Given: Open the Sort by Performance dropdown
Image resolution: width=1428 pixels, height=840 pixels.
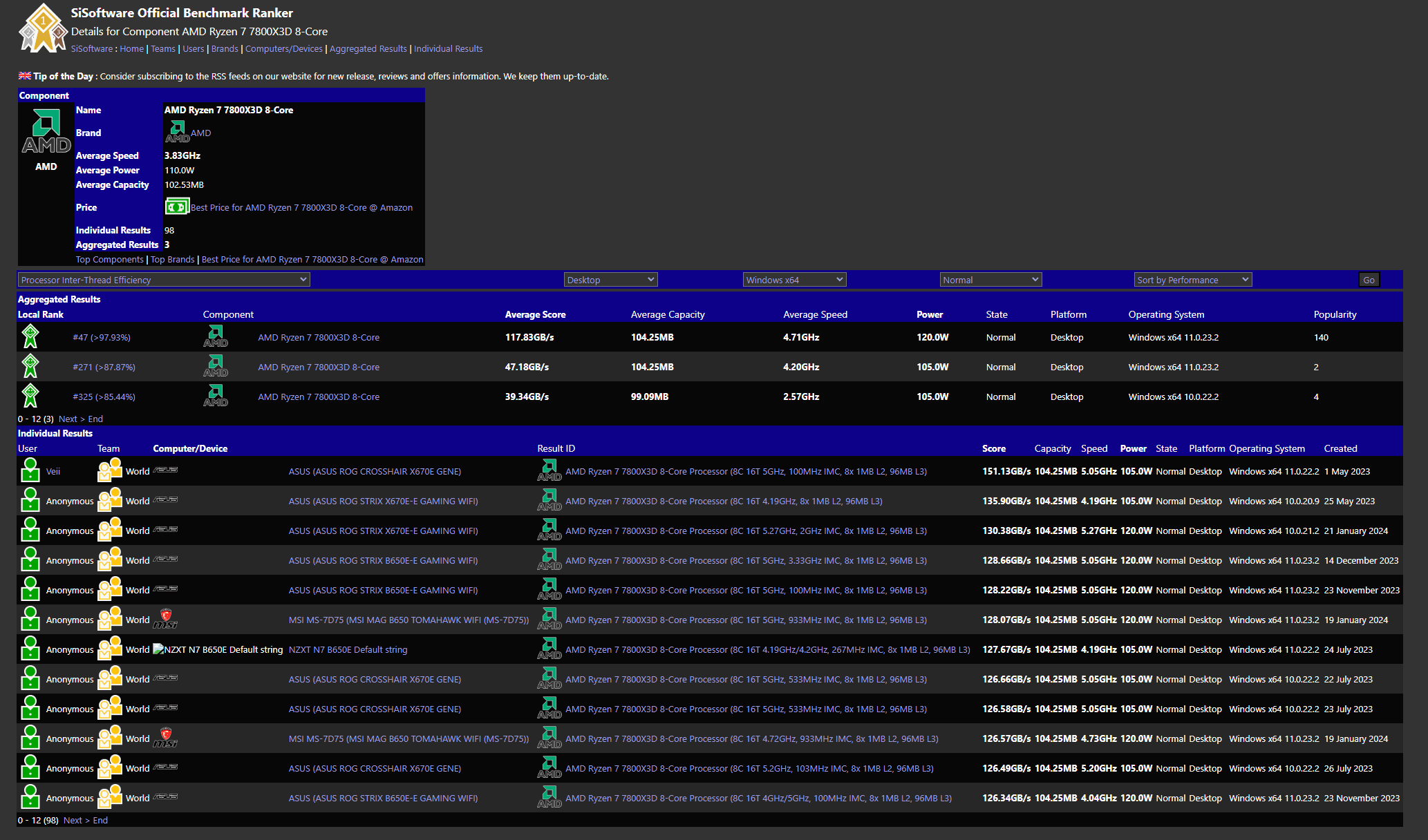Looking at the screenshot, I should [x=1193, y=279].
